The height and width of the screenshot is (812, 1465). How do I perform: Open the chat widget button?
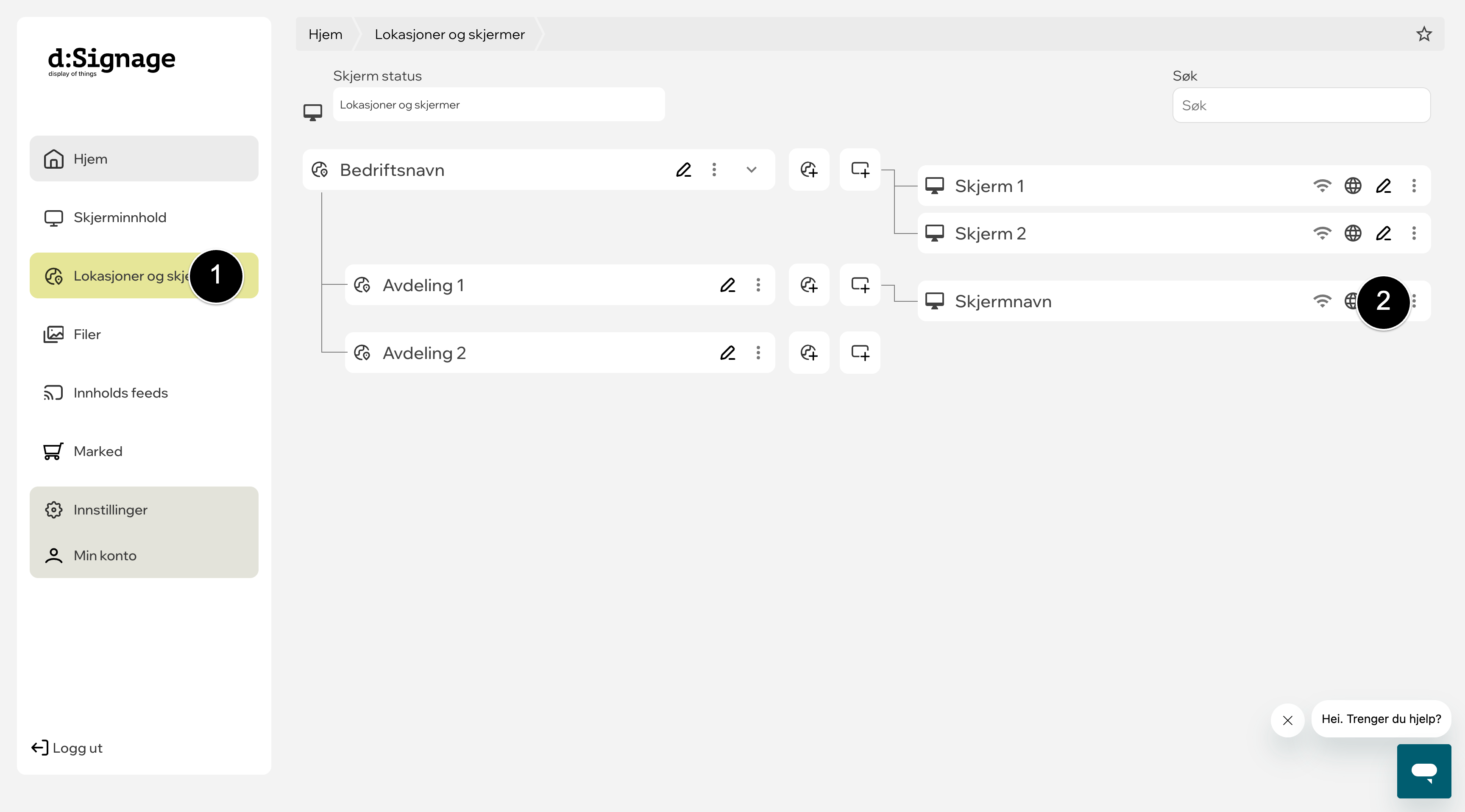coord(1423,771)
